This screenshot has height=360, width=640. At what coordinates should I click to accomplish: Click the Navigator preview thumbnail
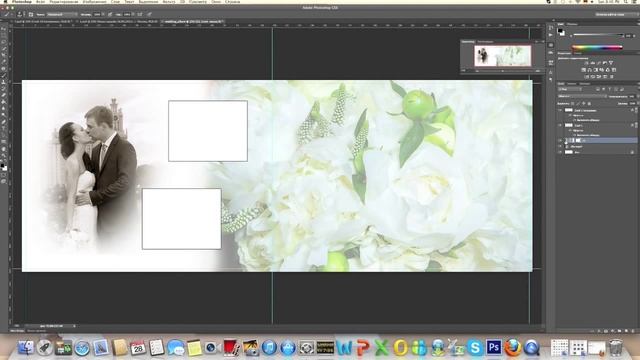503,56
